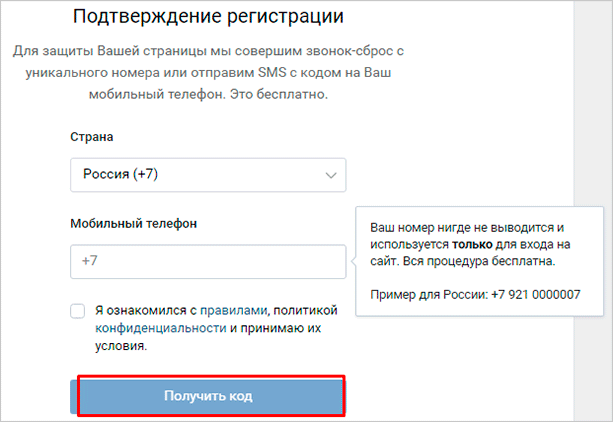
Task: Focus the mobile phone number input field
Action: (208, 262)
